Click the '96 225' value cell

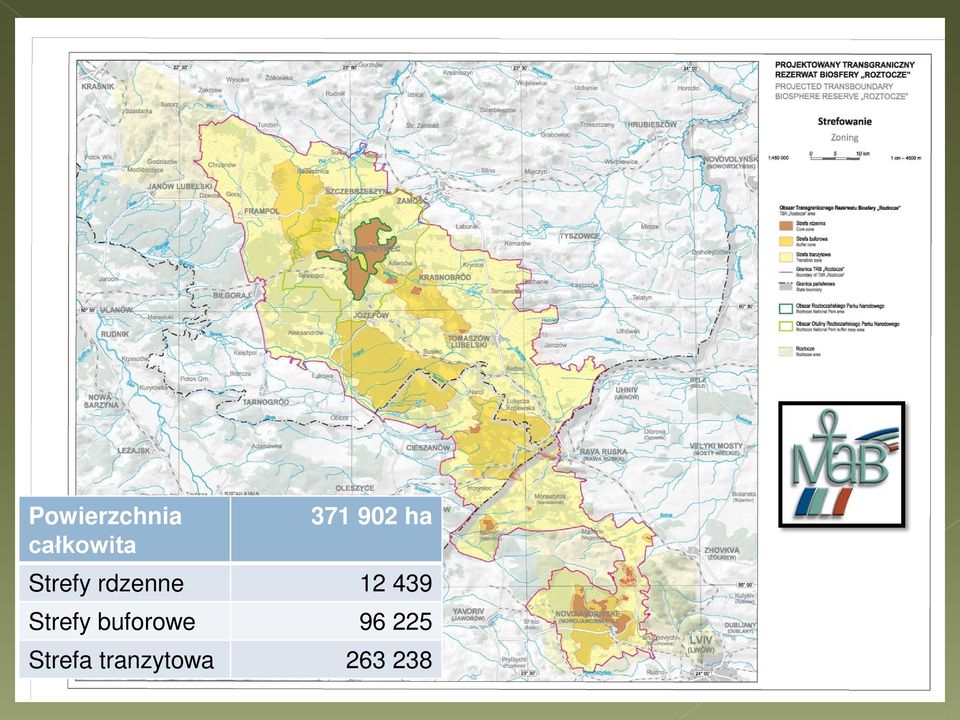336,621
